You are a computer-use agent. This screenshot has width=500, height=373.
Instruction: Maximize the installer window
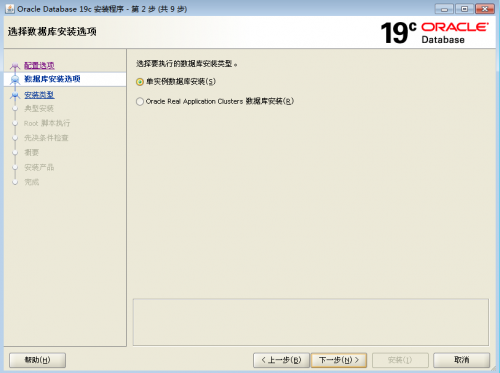[464, 9]
